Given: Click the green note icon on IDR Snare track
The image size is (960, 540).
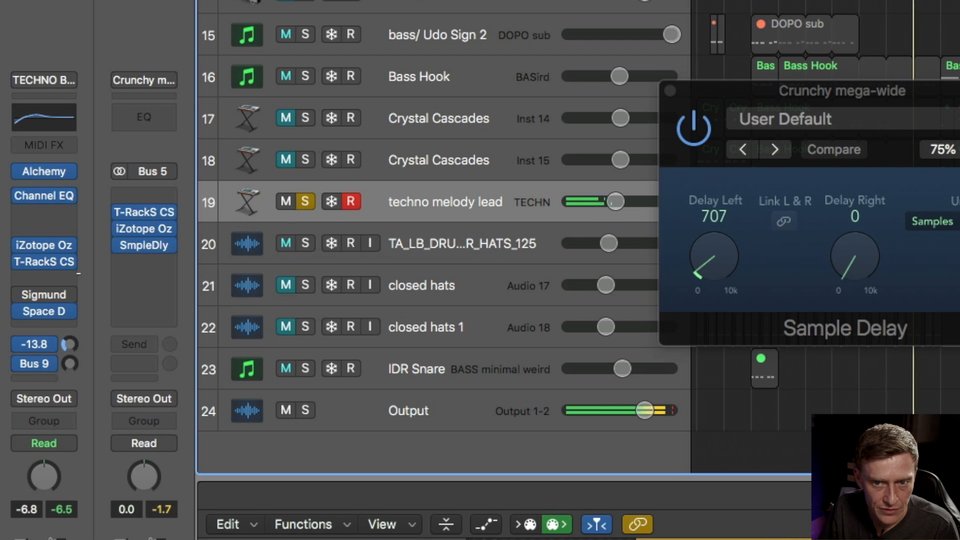Looking at the screenshot, I should [x=247, y=369].
